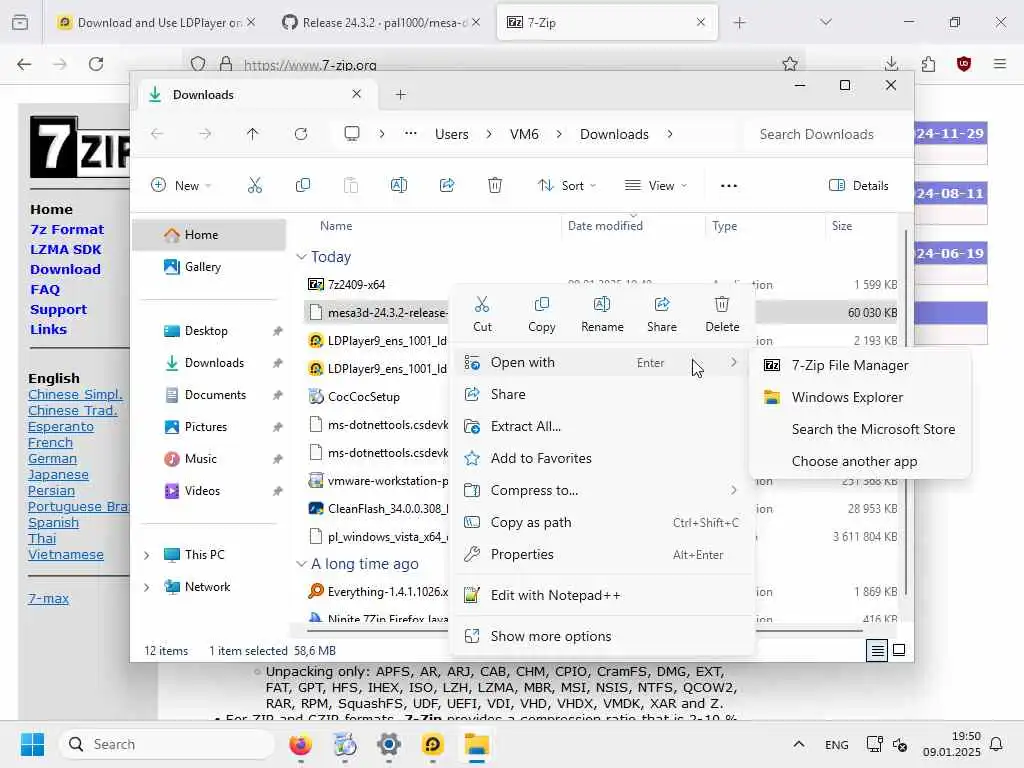
Task: Click the Copy icon in Explorer toolbar
Action: [303, 185]
